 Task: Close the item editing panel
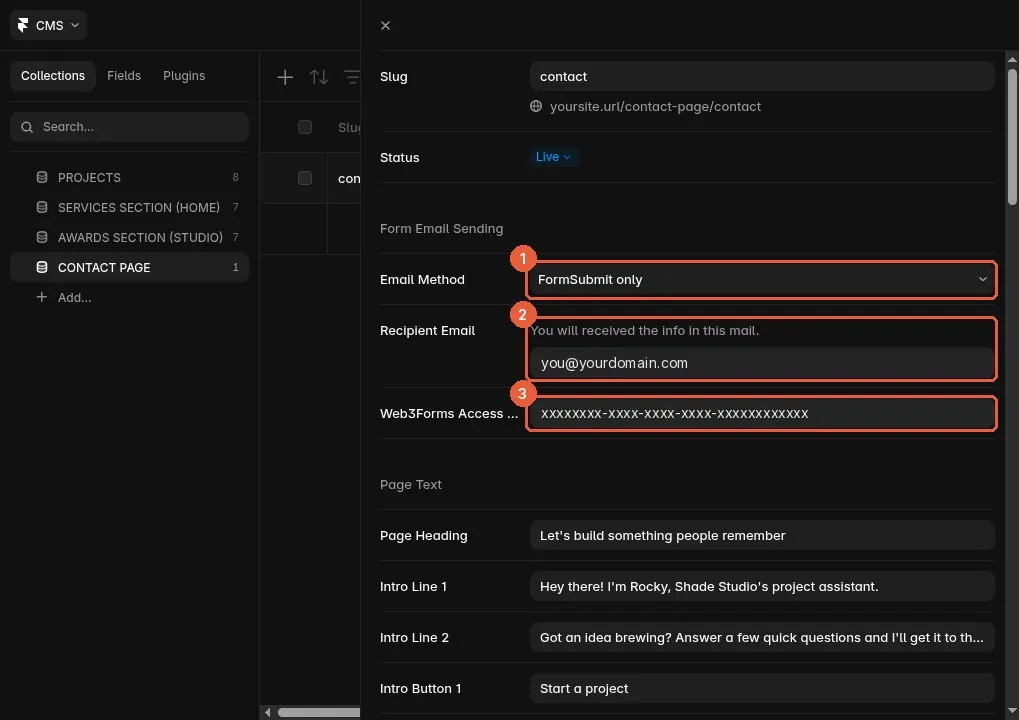click(385, 25)
